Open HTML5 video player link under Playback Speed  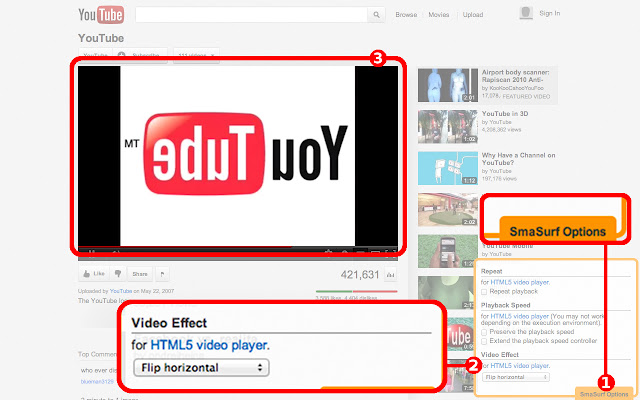pyautogui.click(x=520, y=316)
